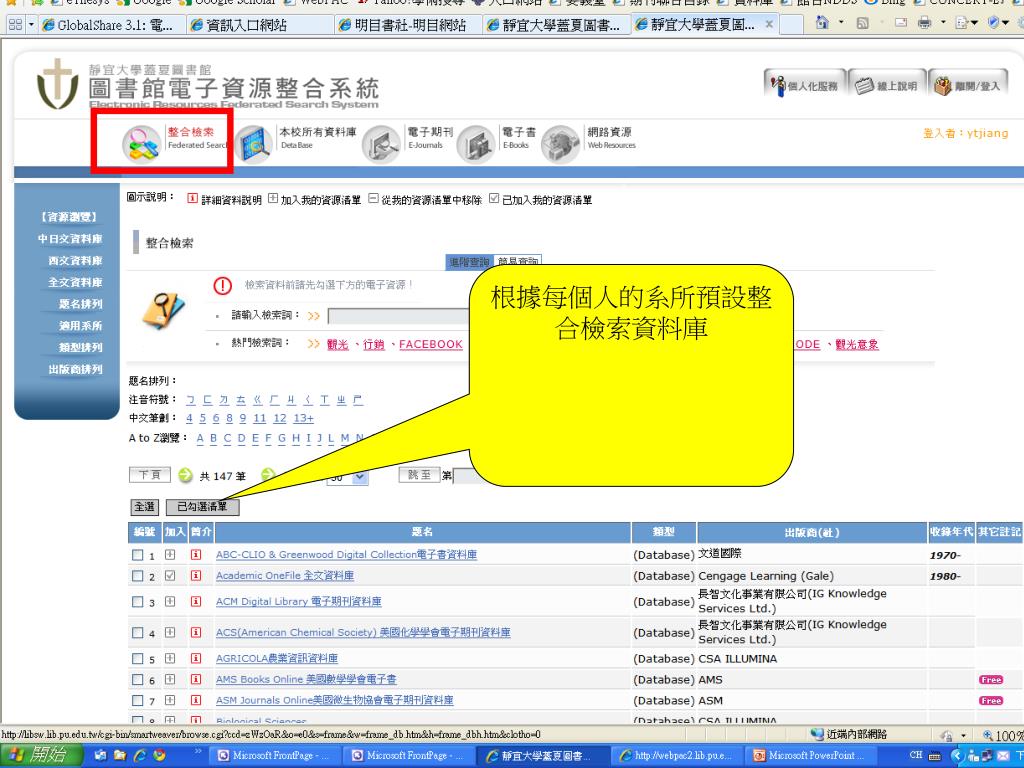Open the E-Journals (電子期刊) icon

tap(381, 144)
